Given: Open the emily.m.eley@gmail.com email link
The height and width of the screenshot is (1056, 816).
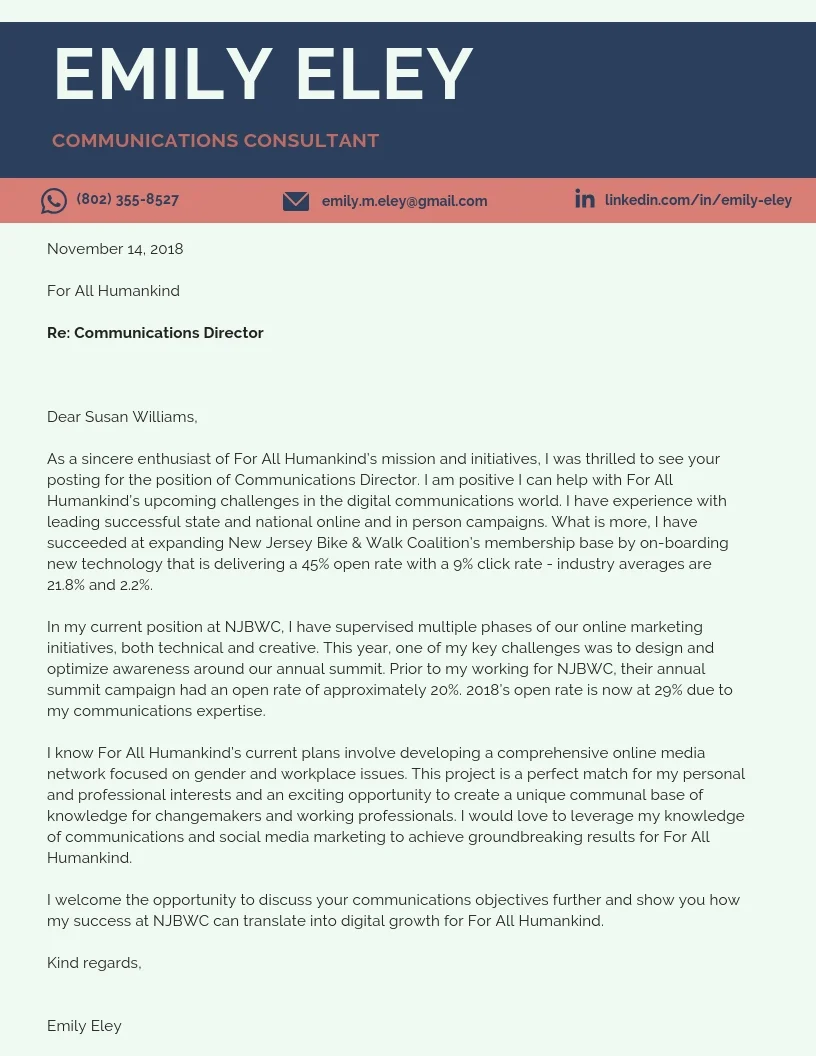Looking at the screenshot, I should pos(405,201).
